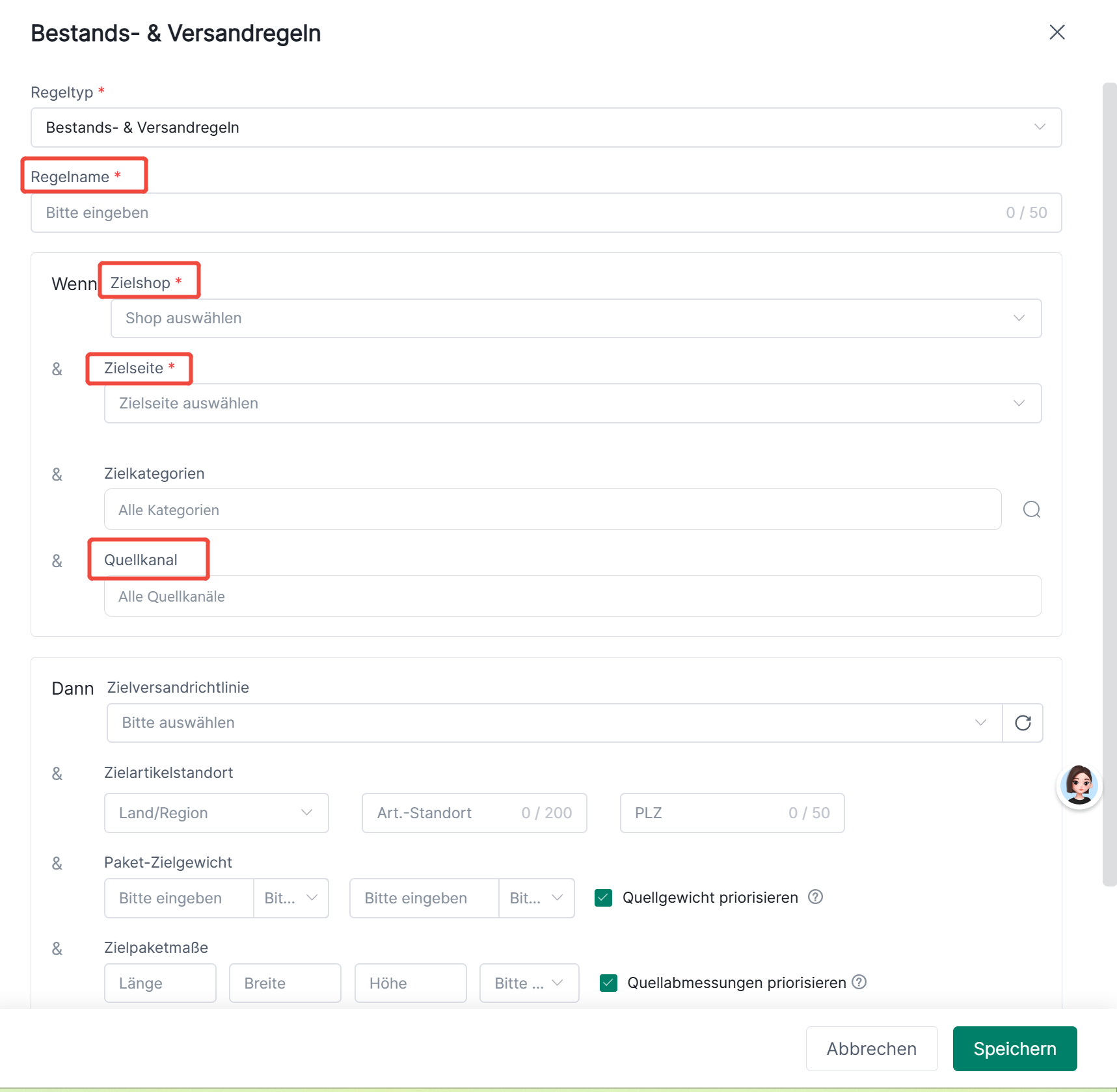The width and height of the screenshot is (1117, 1092).
Task: Focus the Regelname input field
Action: 546,213
